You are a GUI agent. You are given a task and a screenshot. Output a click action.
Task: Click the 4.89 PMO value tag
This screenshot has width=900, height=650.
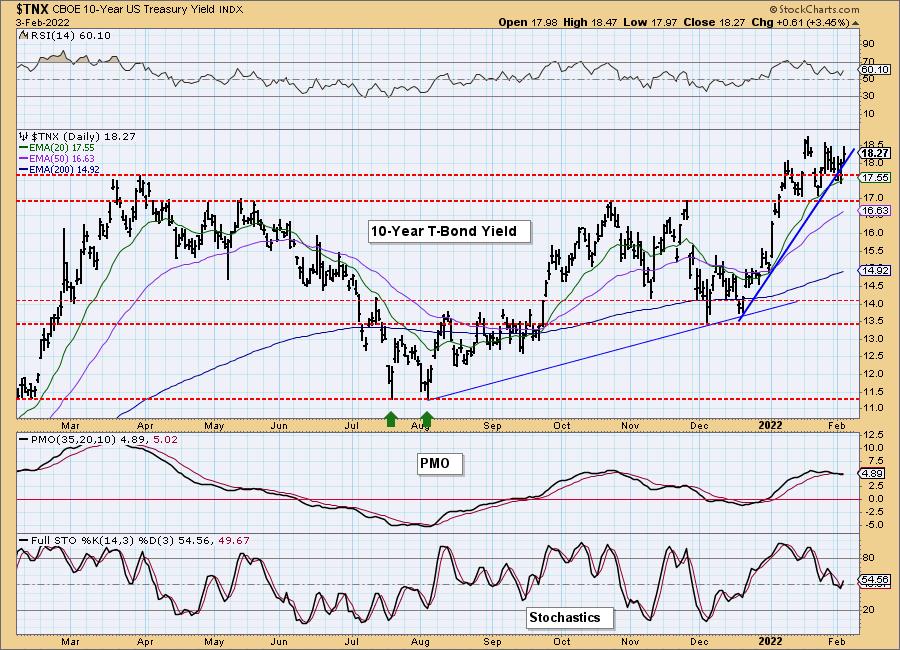pos(874,474)
